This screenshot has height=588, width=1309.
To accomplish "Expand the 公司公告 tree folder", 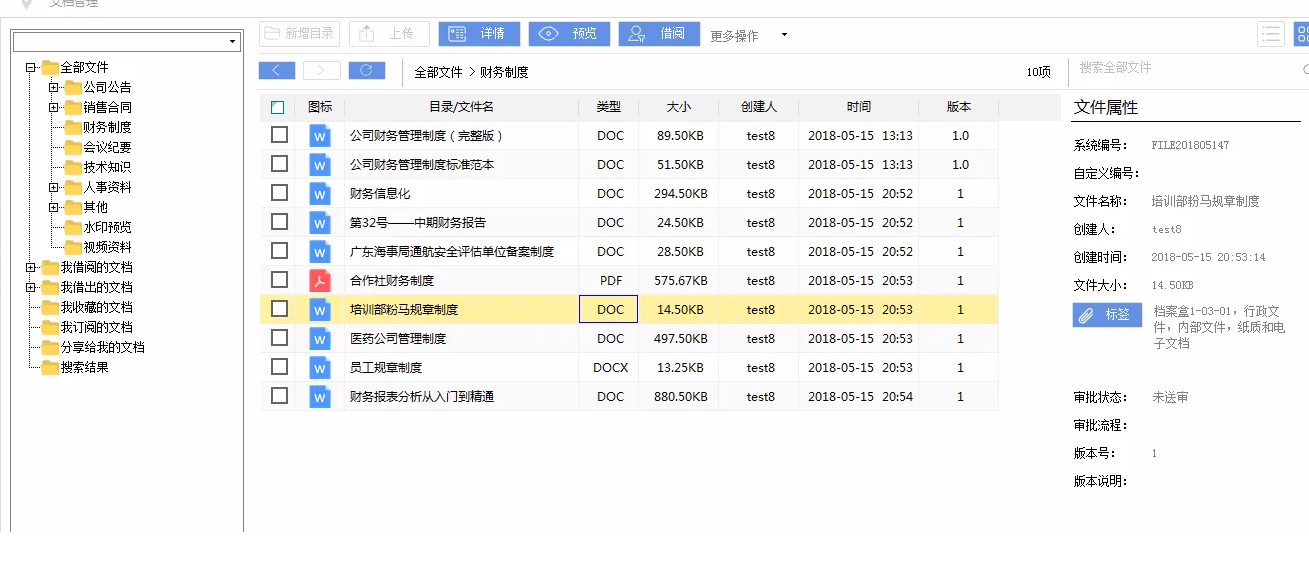I will [54, 87].
